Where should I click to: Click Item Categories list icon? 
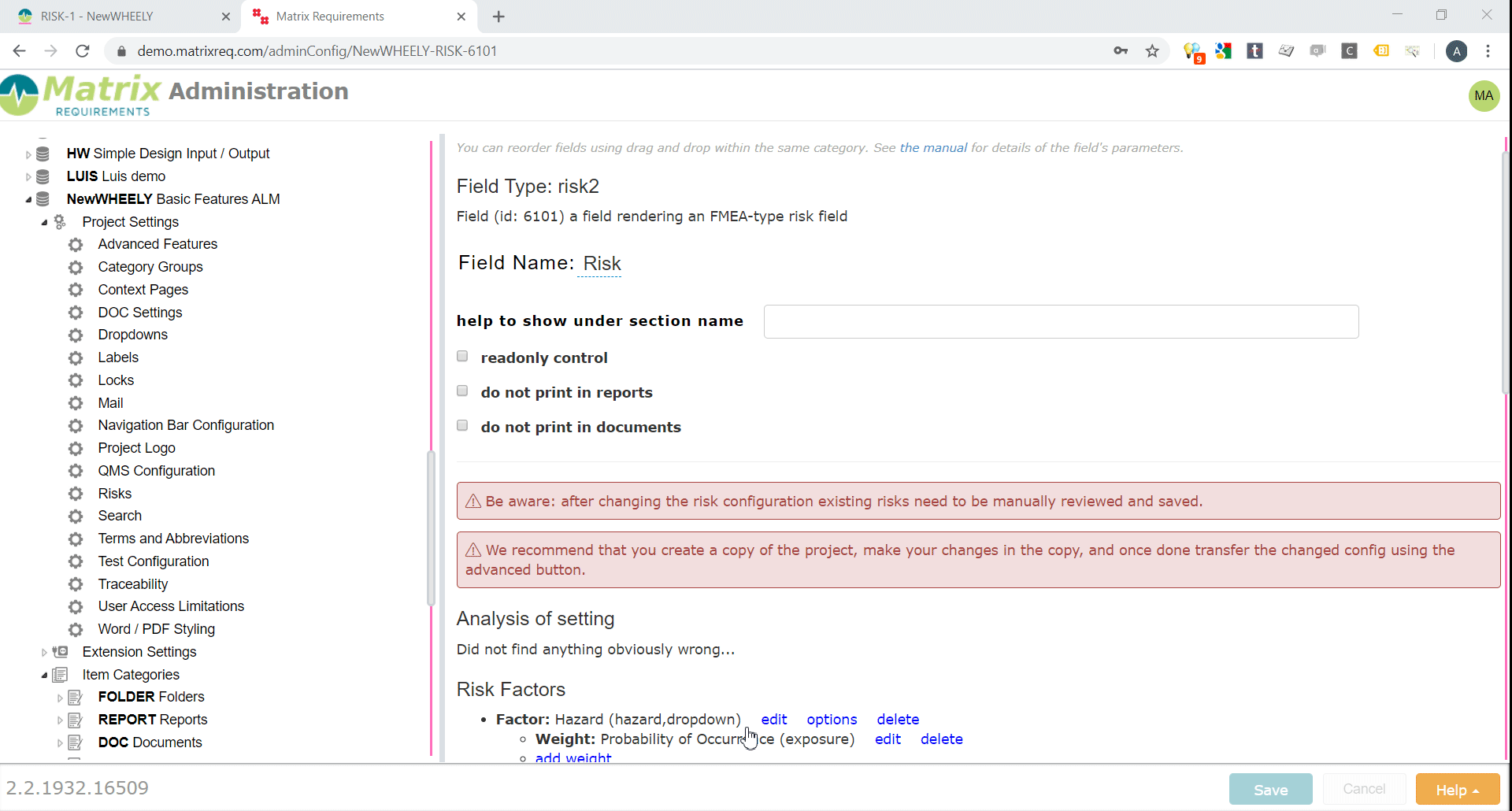pyautogui.click(x=60, y=675)
